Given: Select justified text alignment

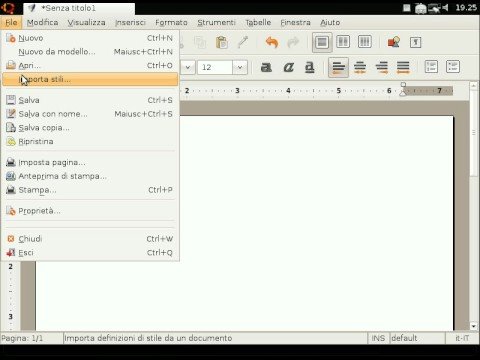Looking at the screenshot, I should tap(403, 67).
